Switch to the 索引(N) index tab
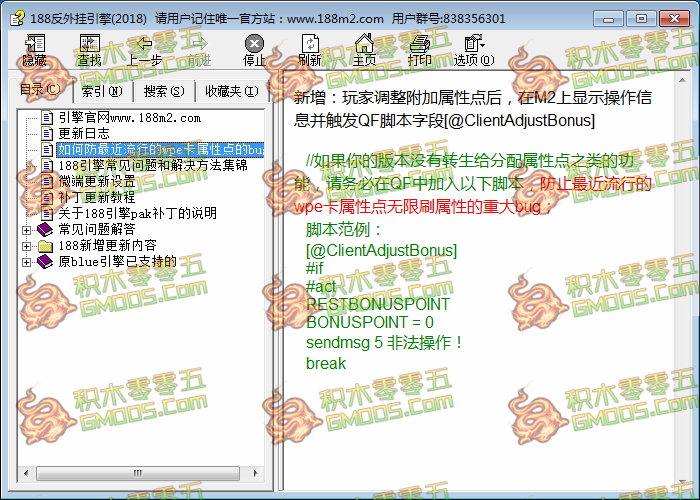 (x=102, y=92)
